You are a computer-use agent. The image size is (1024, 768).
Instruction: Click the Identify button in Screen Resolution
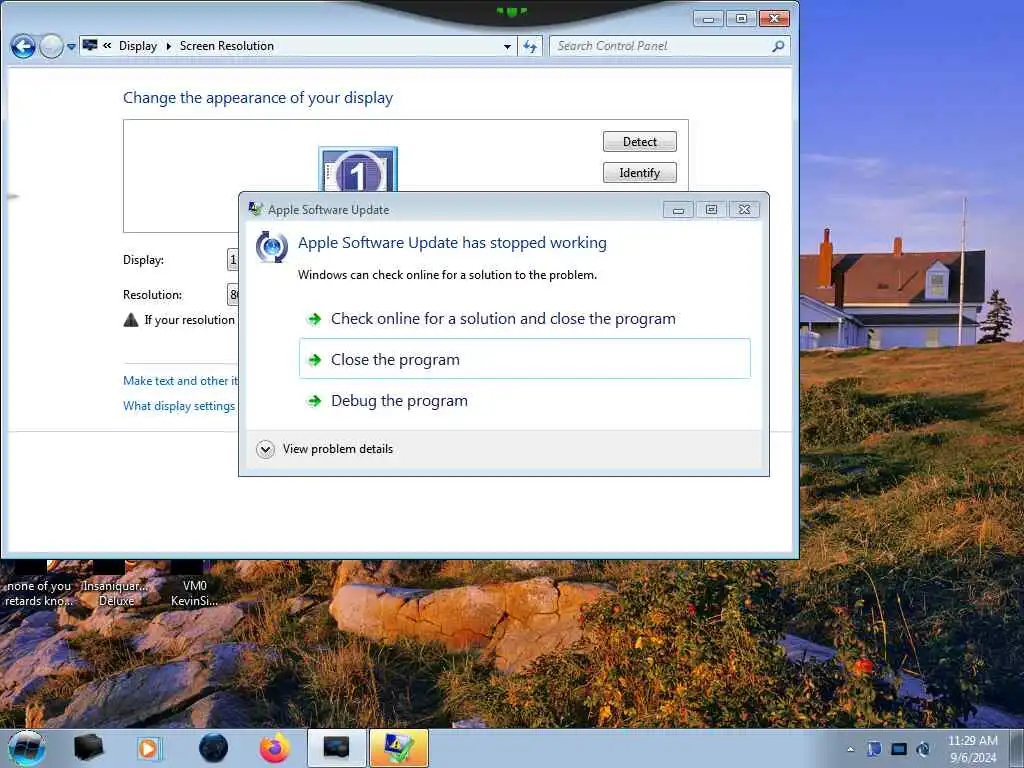click(639, 173)
